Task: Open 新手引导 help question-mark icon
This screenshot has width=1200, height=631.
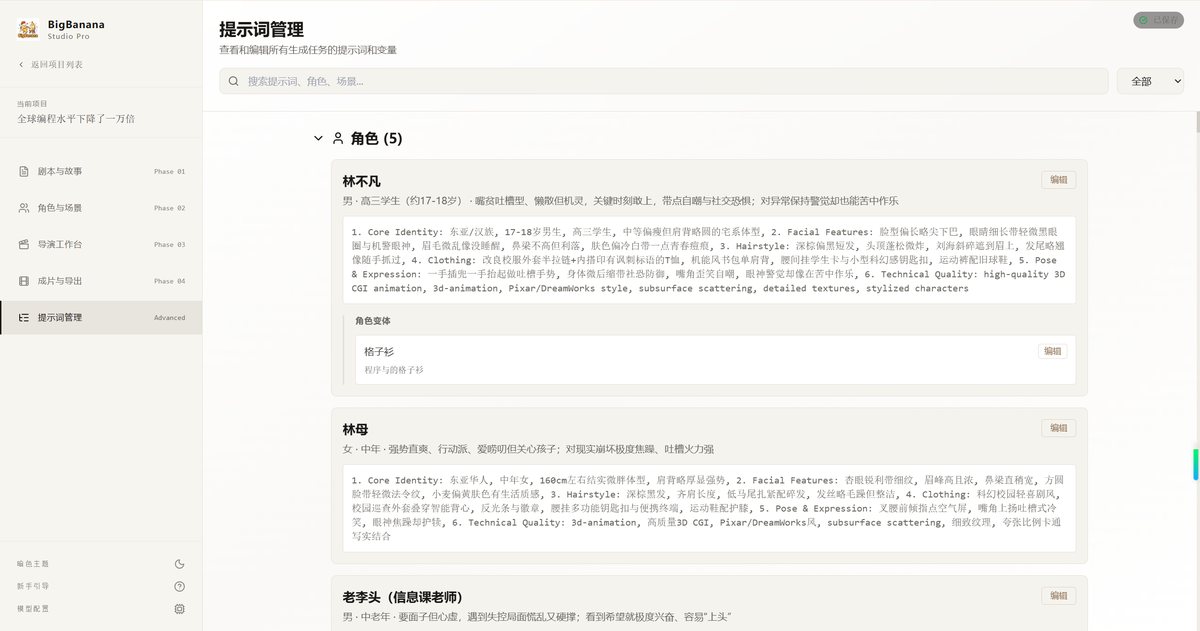Action: (180, 586)
